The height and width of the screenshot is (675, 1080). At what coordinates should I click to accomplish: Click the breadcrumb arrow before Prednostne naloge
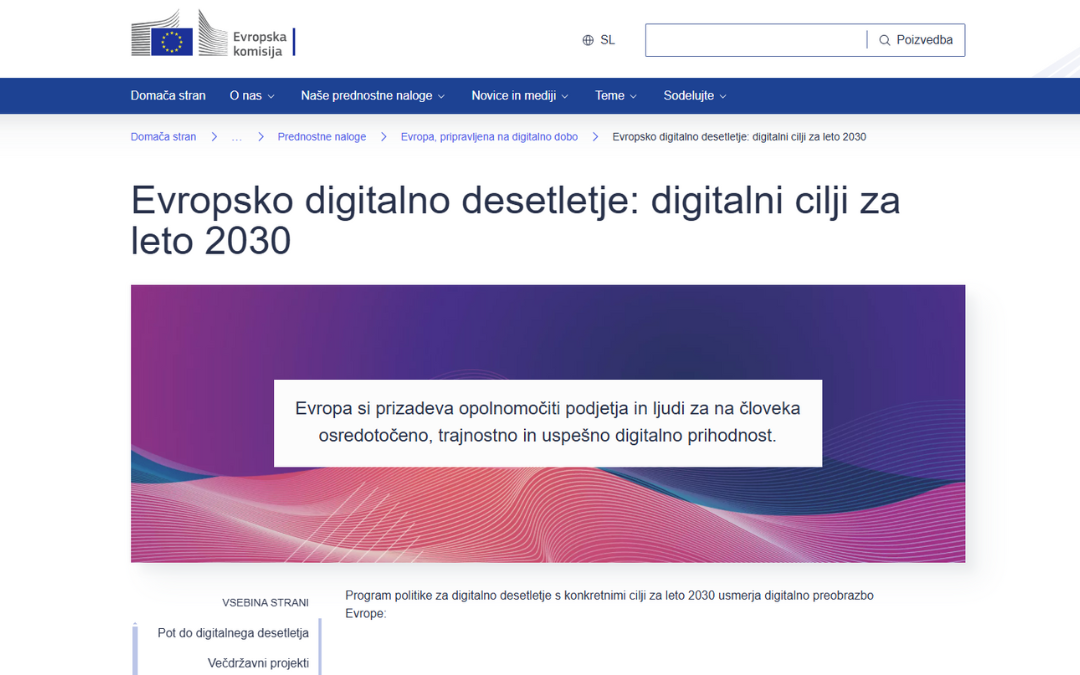(260, 137)
